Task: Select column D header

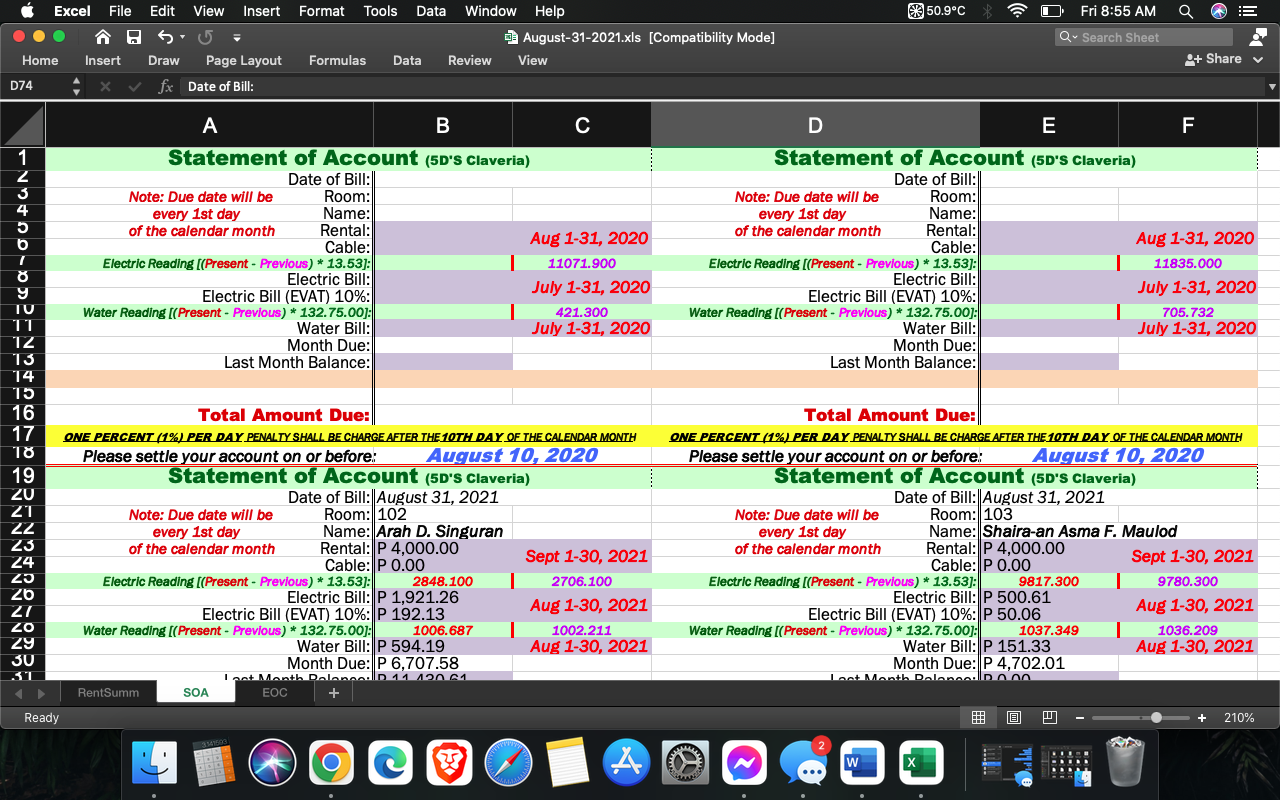Action: 815,125
